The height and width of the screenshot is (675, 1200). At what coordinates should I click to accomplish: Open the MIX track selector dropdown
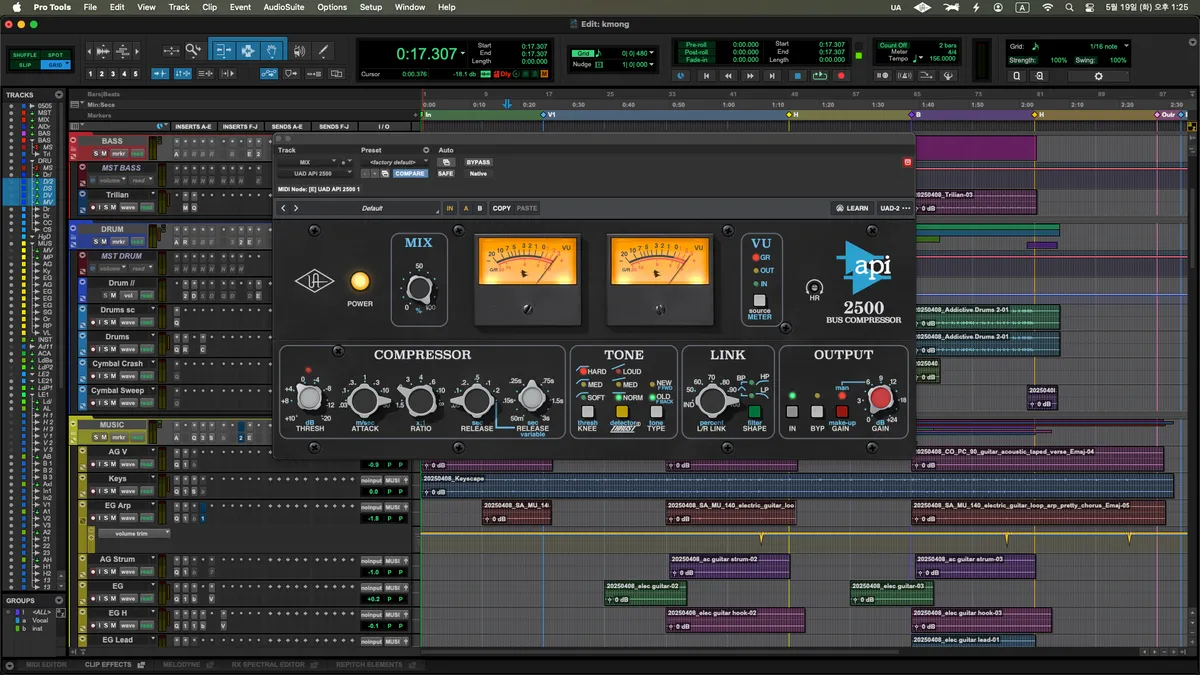tap(309, 161)
